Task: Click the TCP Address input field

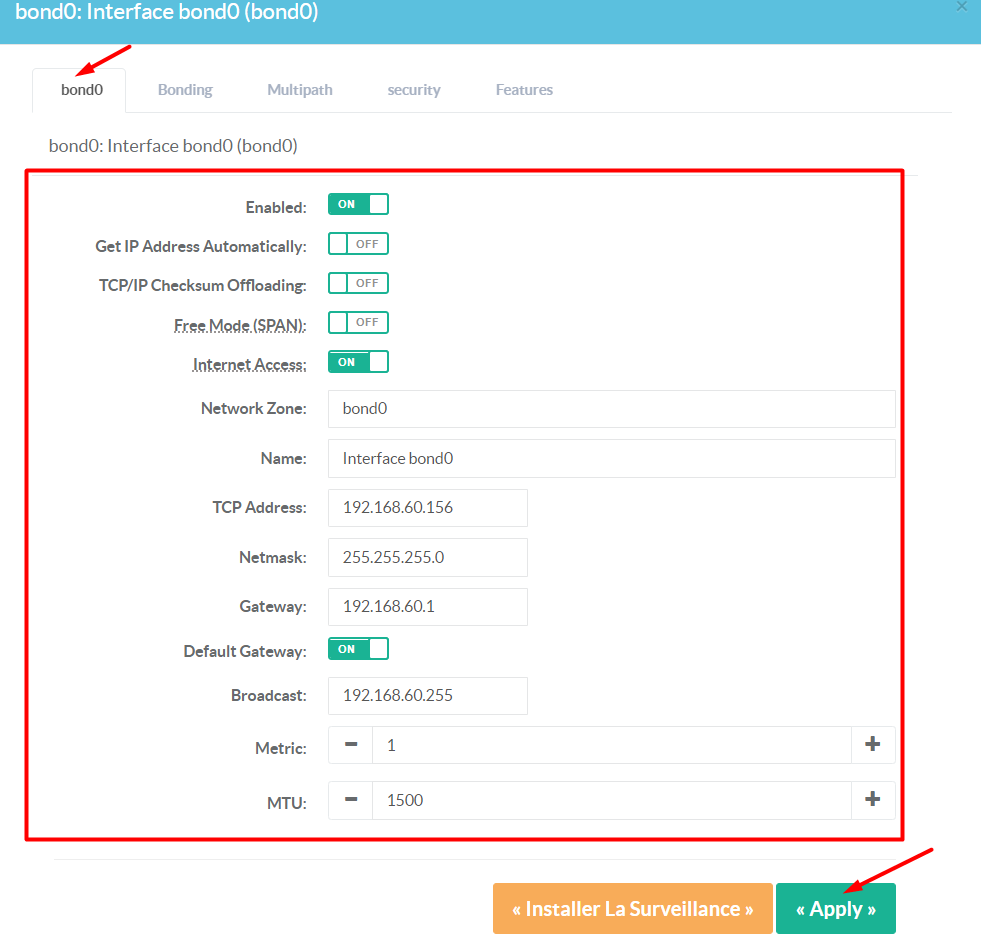Action: point(427,508)
